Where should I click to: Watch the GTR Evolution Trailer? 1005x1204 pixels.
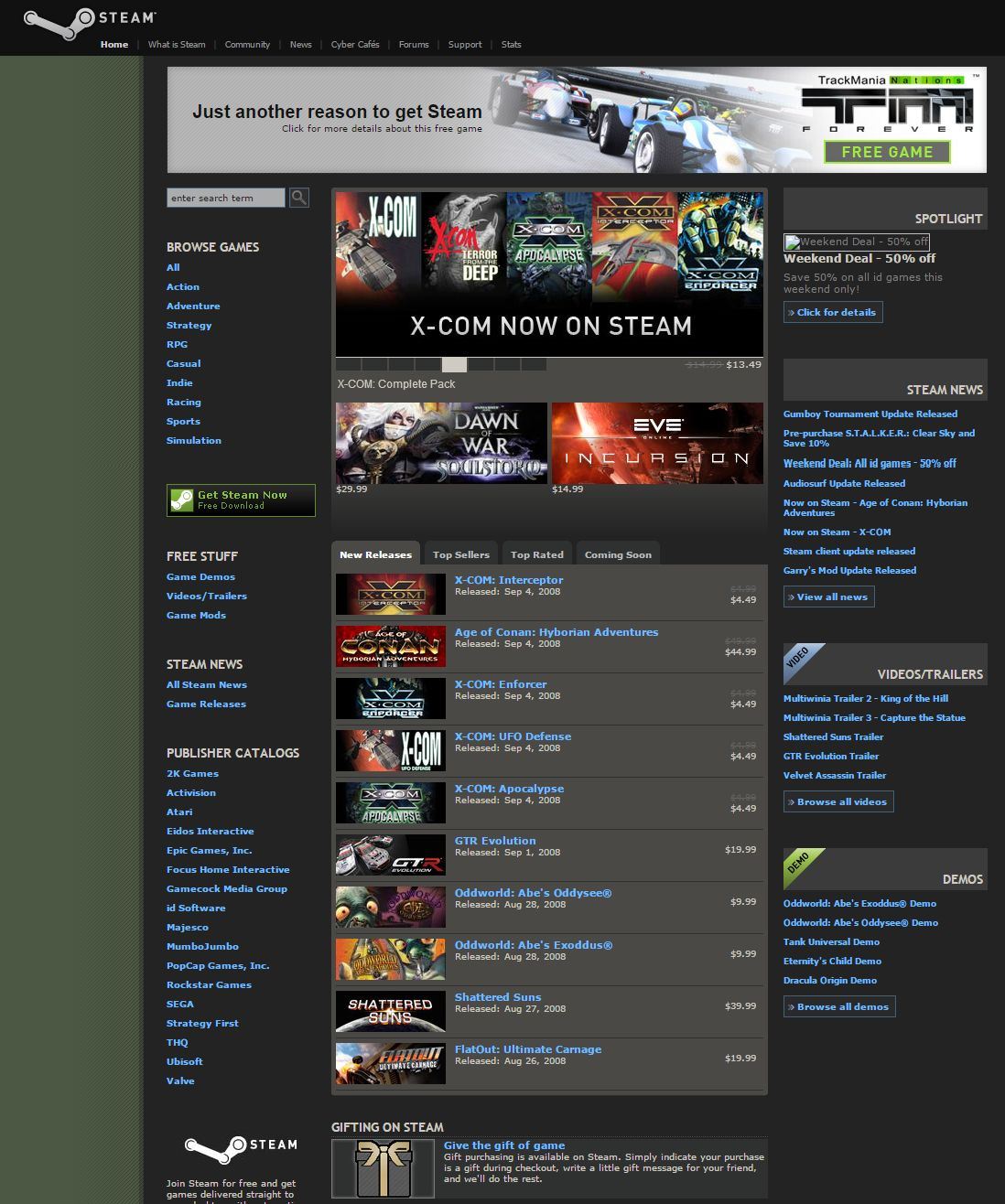click(831, 756)
